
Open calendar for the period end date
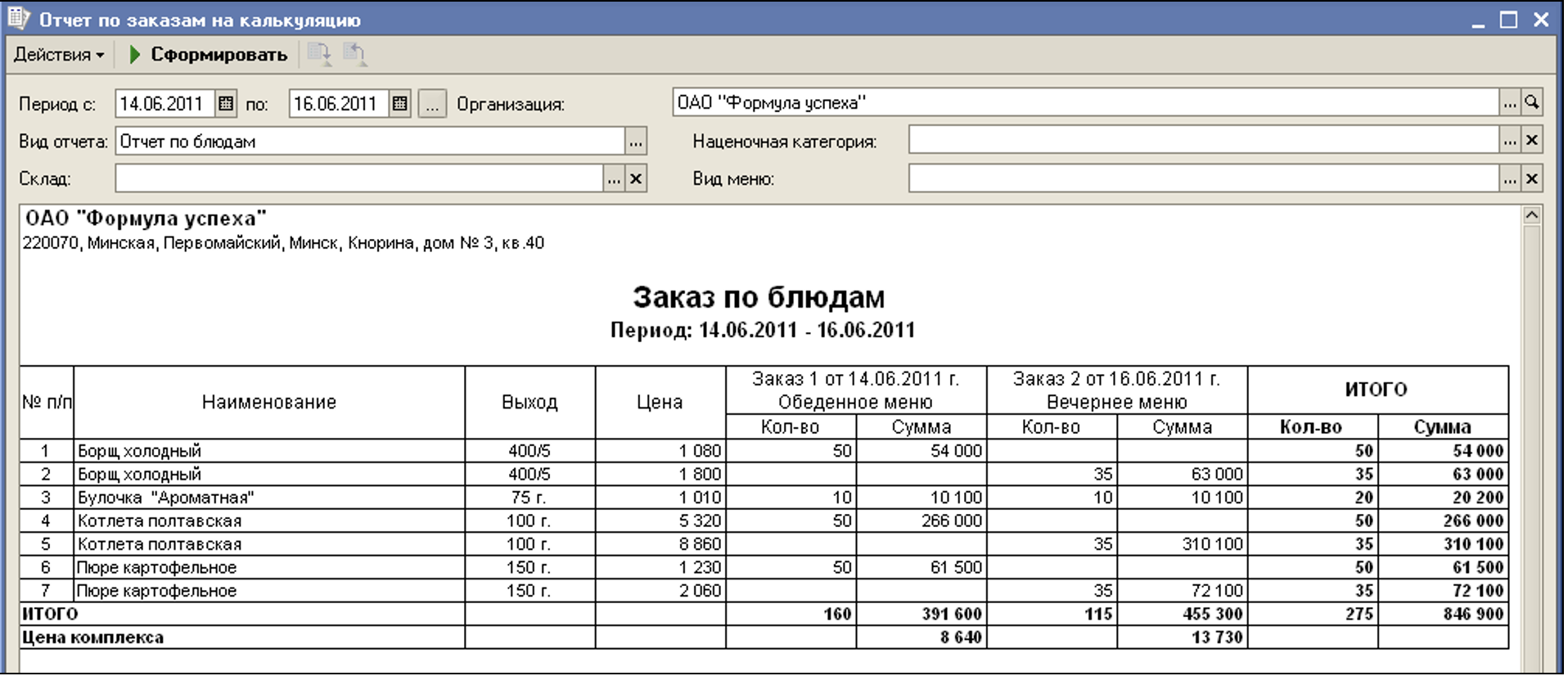pyautogui.click(x=399, y=104)
